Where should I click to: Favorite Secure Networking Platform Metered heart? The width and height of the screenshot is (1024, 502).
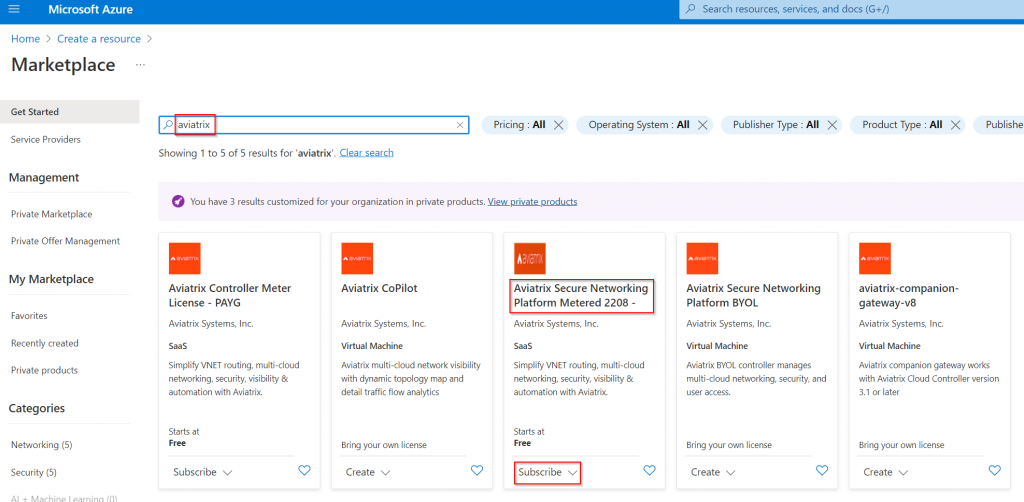tap(649, 470)
